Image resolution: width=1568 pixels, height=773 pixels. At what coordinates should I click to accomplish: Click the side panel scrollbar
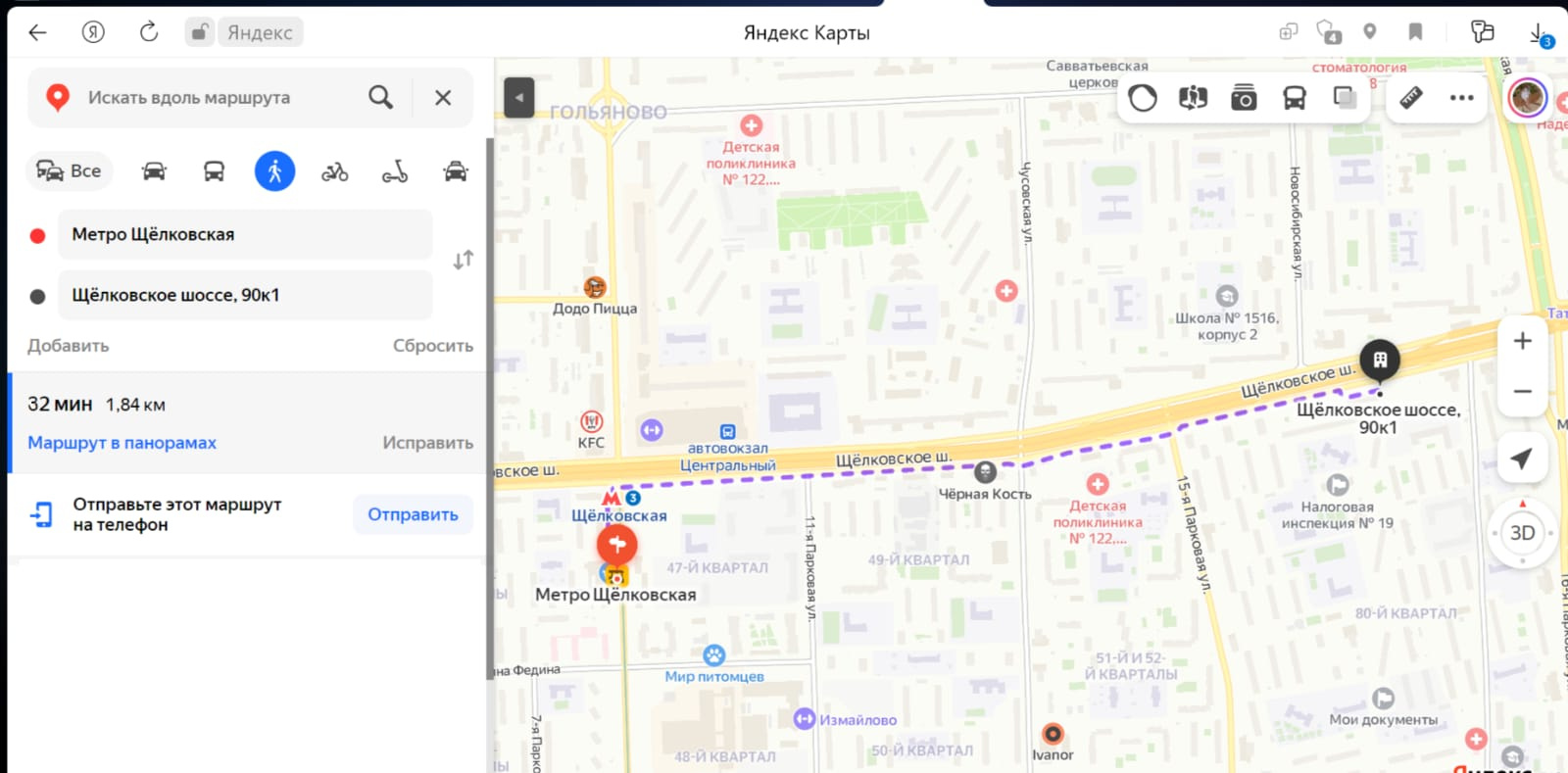point(490,408)
